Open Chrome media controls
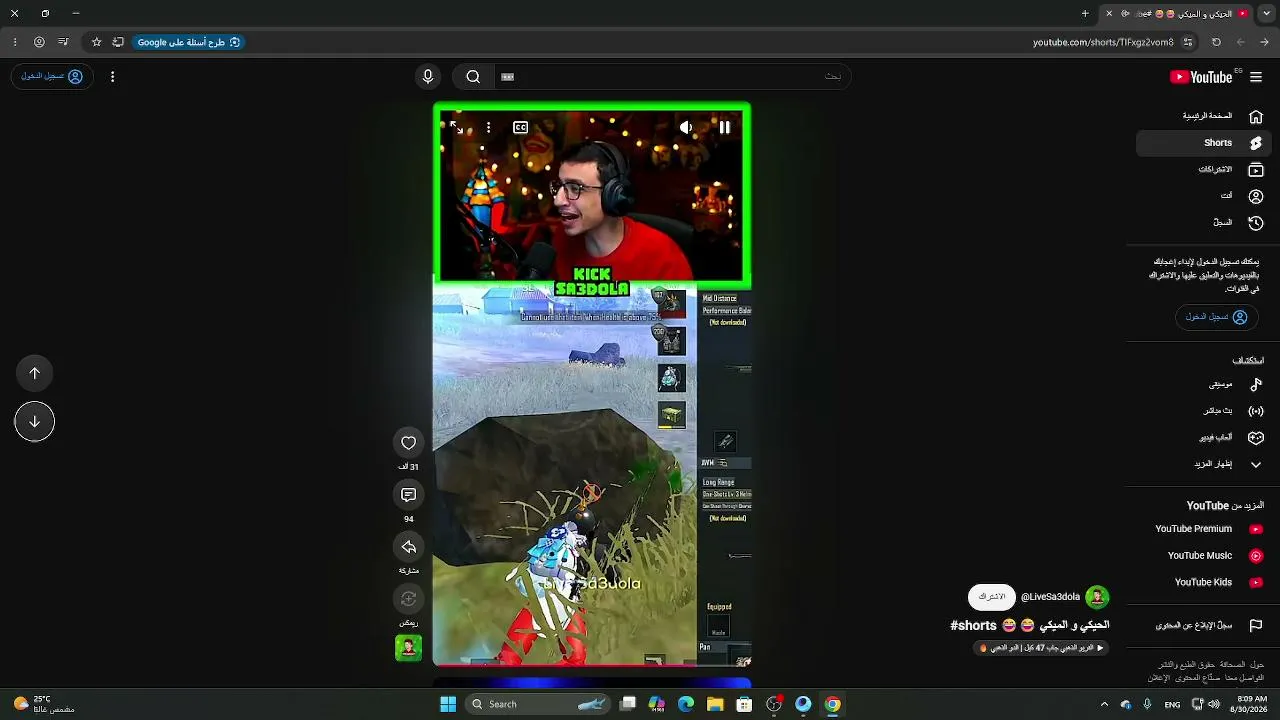Image resolution: width=1280 pixels, height=720 pixels. tap(63, 42)
